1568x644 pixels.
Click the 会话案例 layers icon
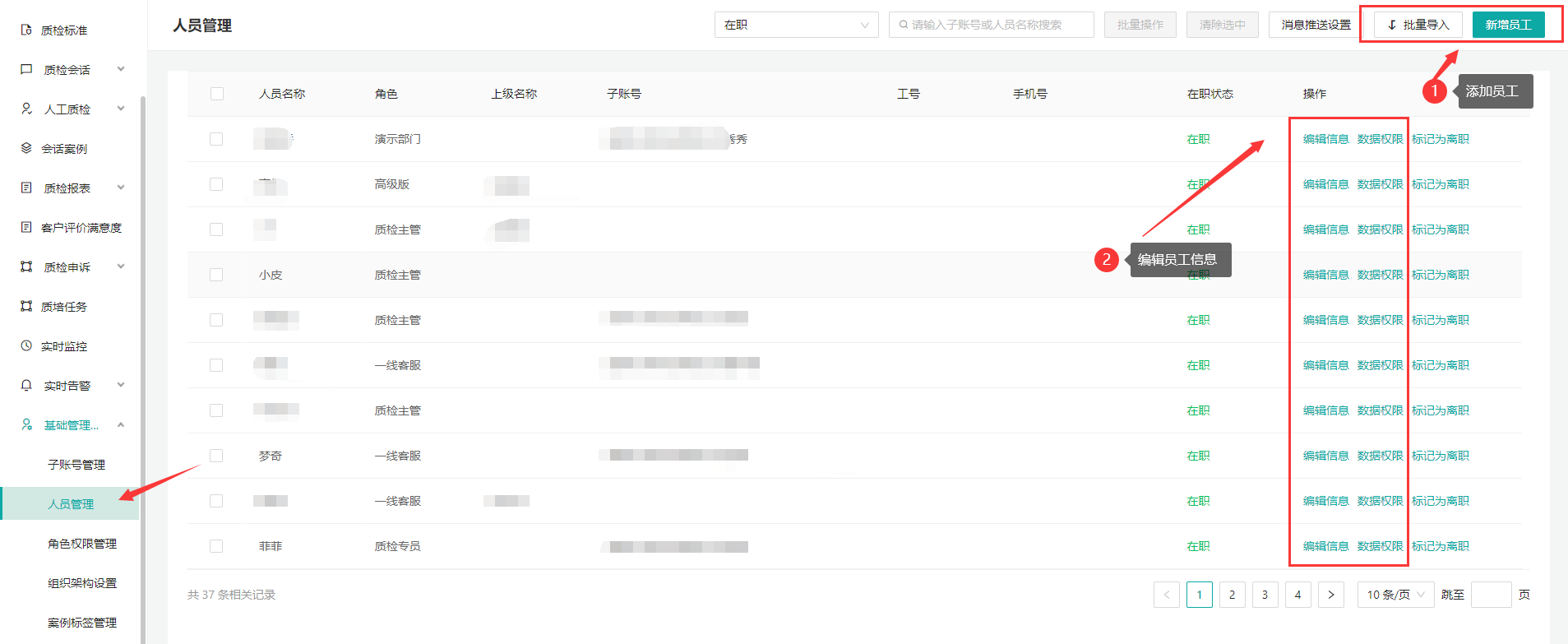pos(26,148)
